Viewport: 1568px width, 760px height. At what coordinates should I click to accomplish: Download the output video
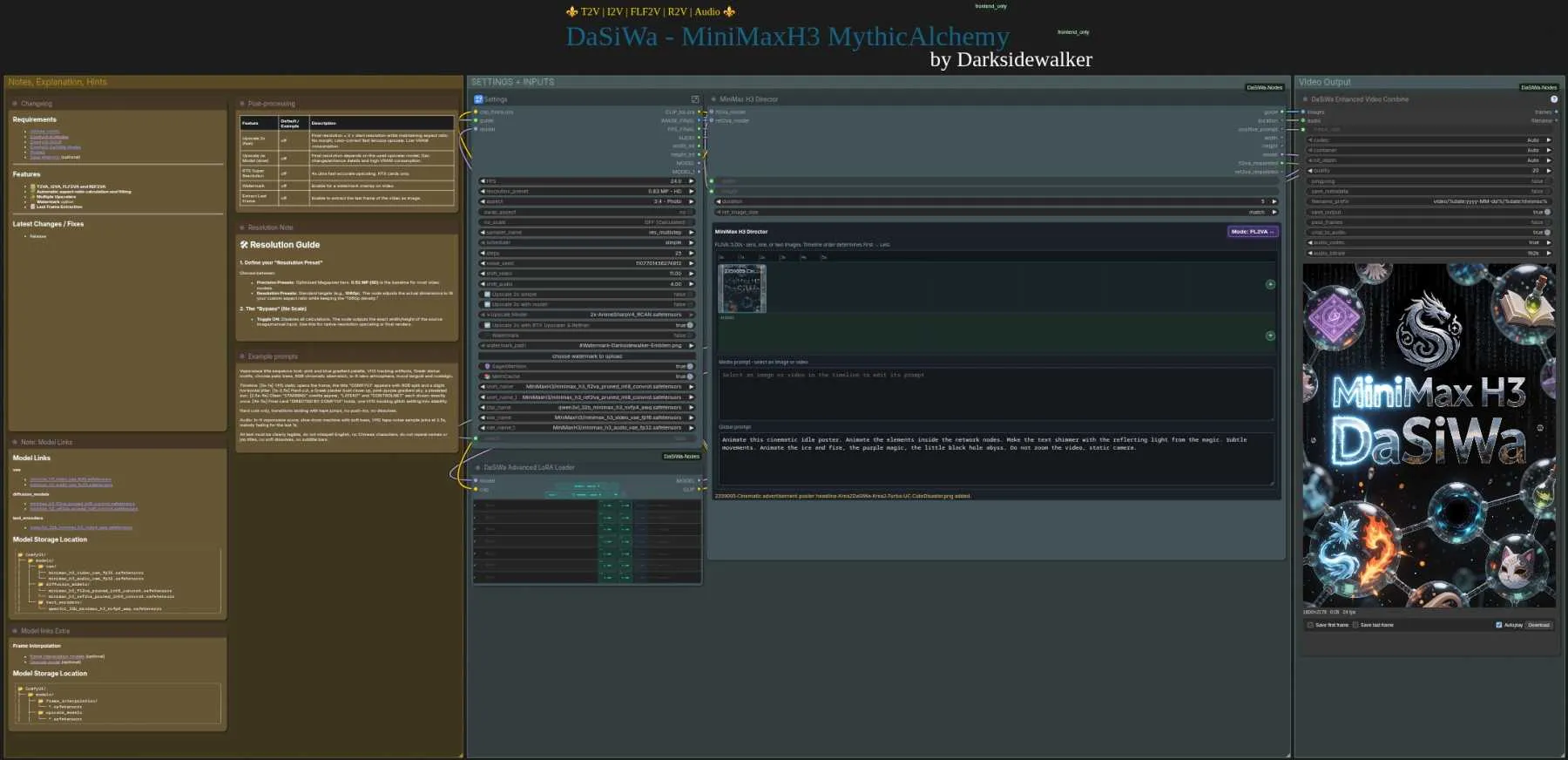pos(1539,625)
